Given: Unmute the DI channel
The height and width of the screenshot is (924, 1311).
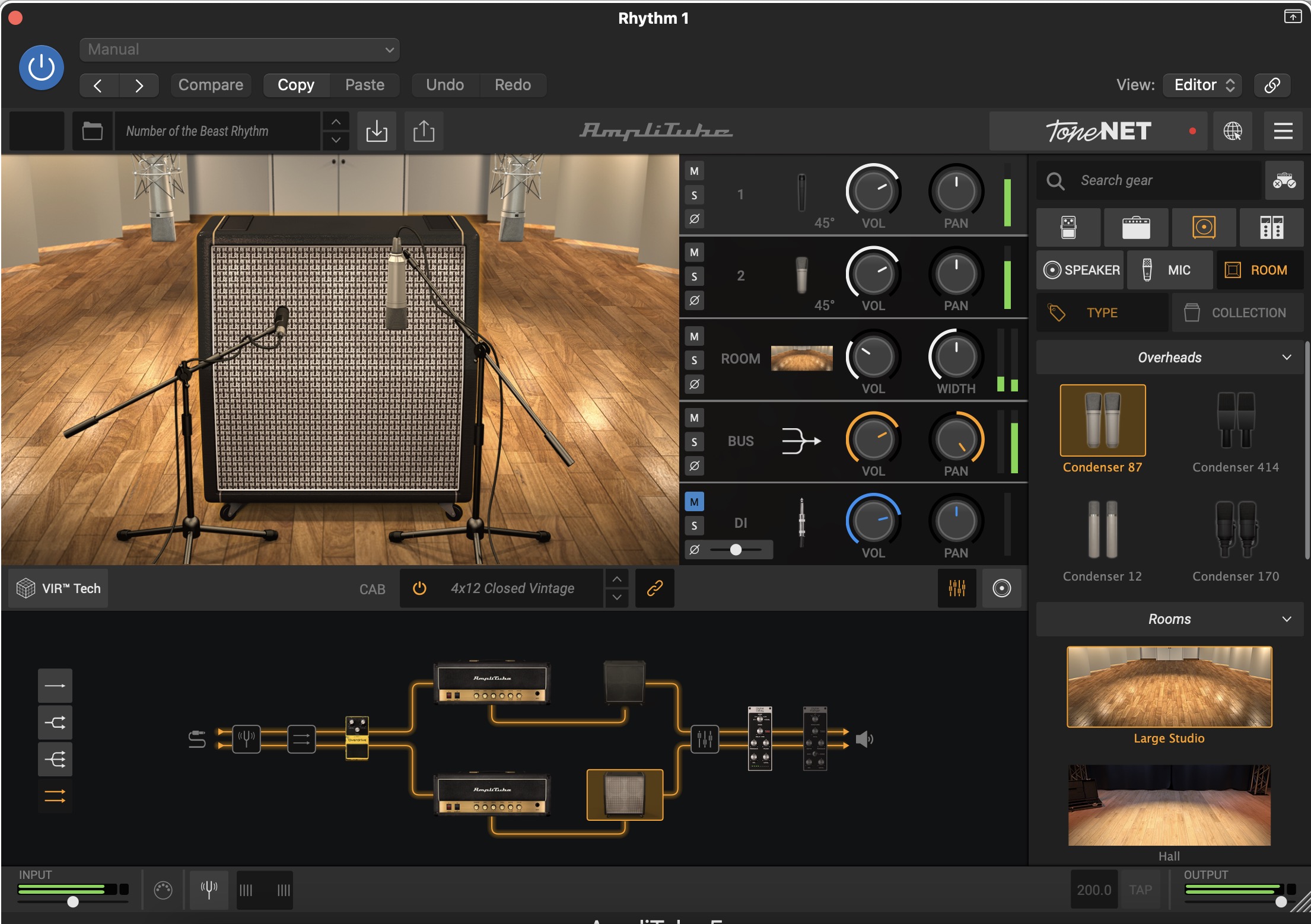Looking at the screenshot, I should [694, 502].
